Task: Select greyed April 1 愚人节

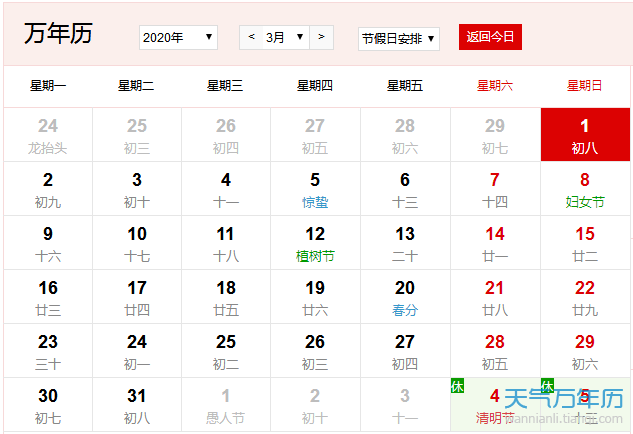Action: point(226,405)
